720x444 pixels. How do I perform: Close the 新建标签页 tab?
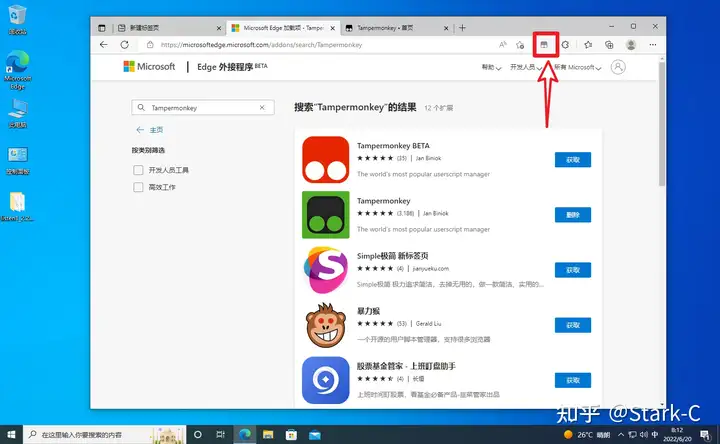point(219,28)
